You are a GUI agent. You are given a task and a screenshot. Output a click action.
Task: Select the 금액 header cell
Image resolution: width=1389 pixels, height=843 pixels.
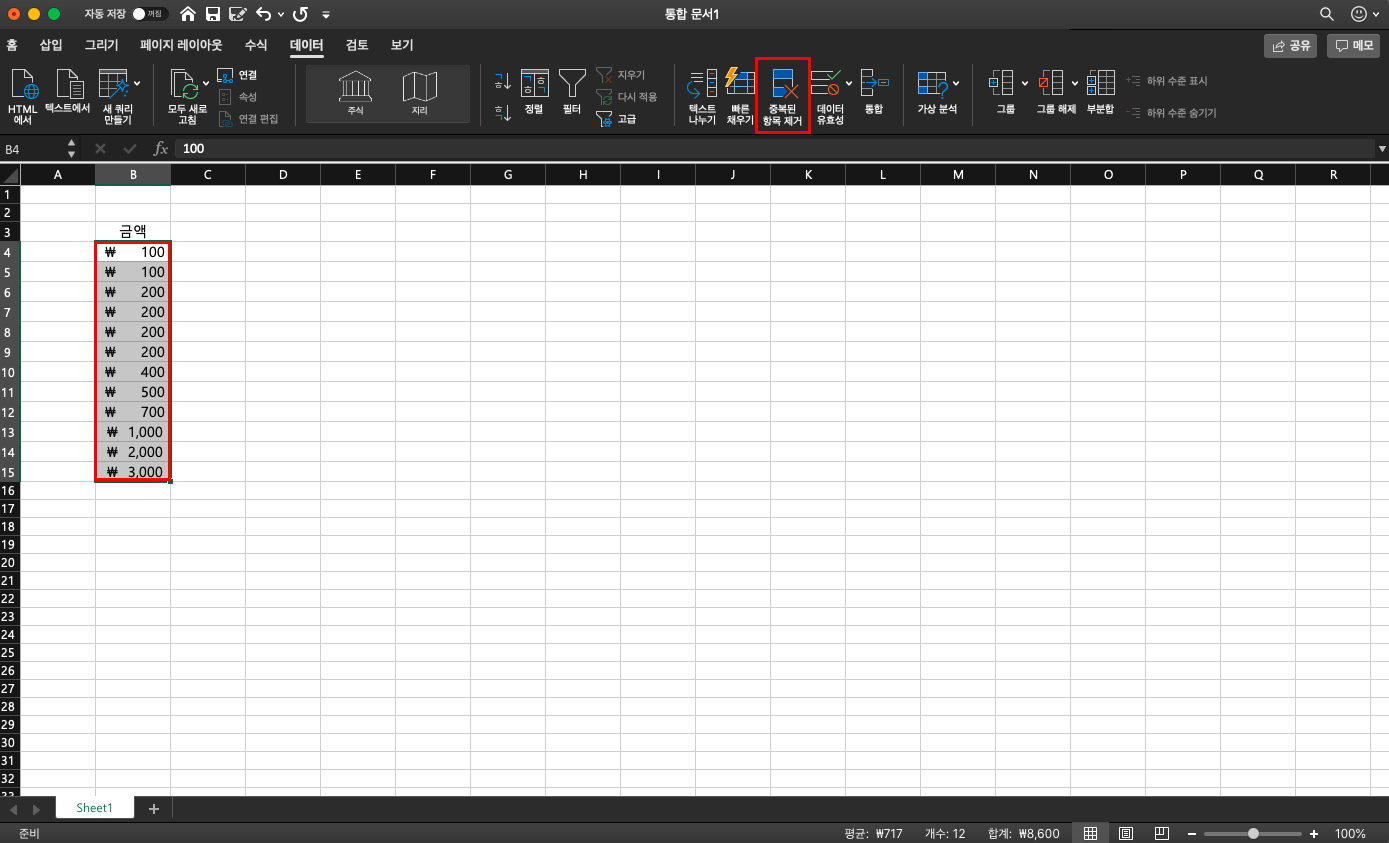point(133,231)
